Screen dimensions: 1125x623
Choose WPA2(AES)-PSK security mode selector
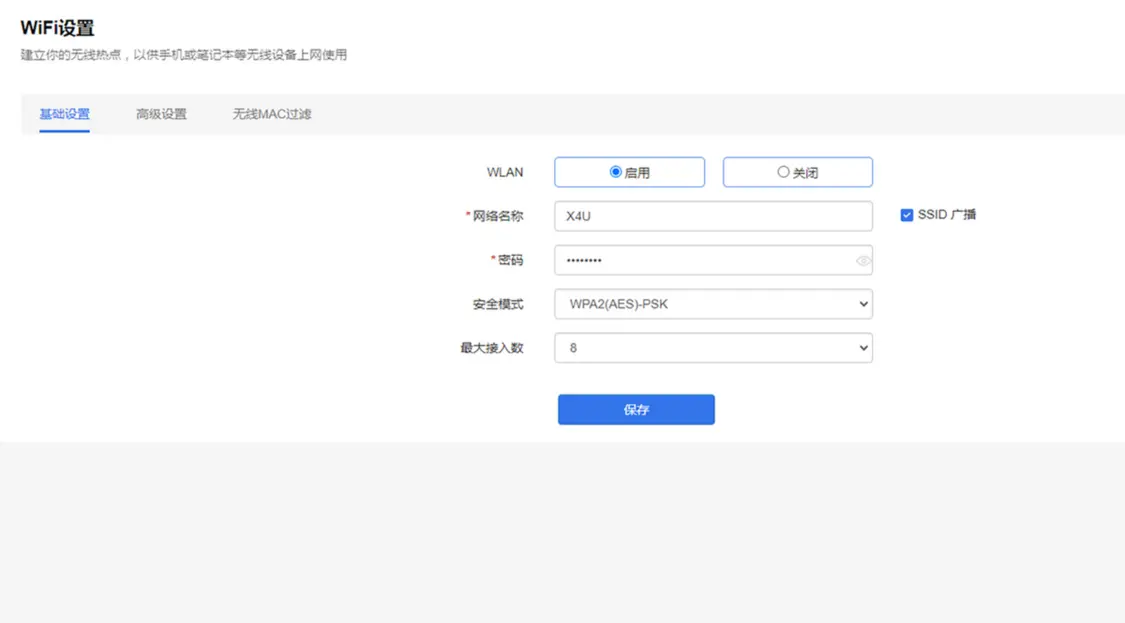(x=713, y=303)
